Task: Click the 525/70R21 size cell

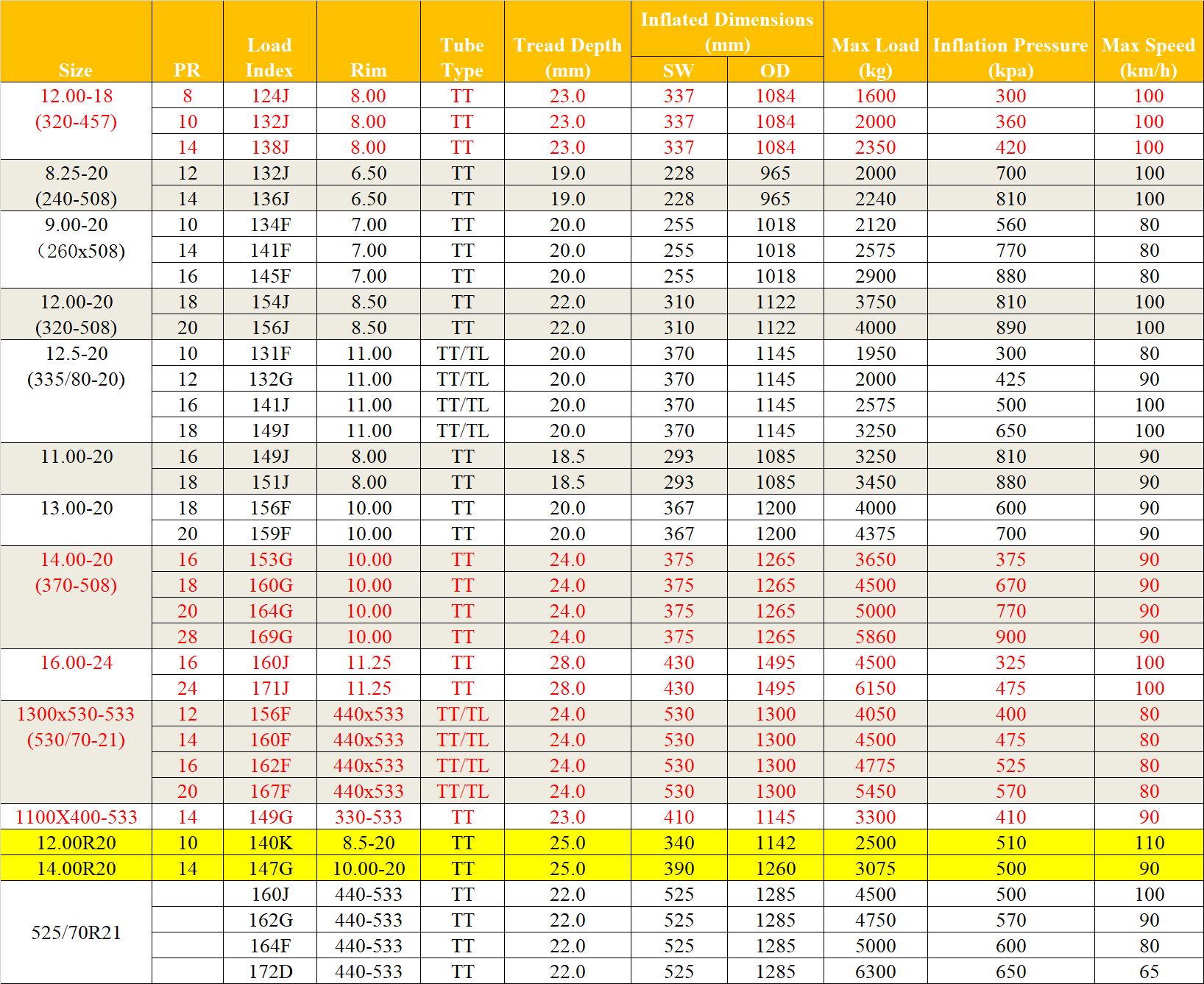Action: point(77,932)
